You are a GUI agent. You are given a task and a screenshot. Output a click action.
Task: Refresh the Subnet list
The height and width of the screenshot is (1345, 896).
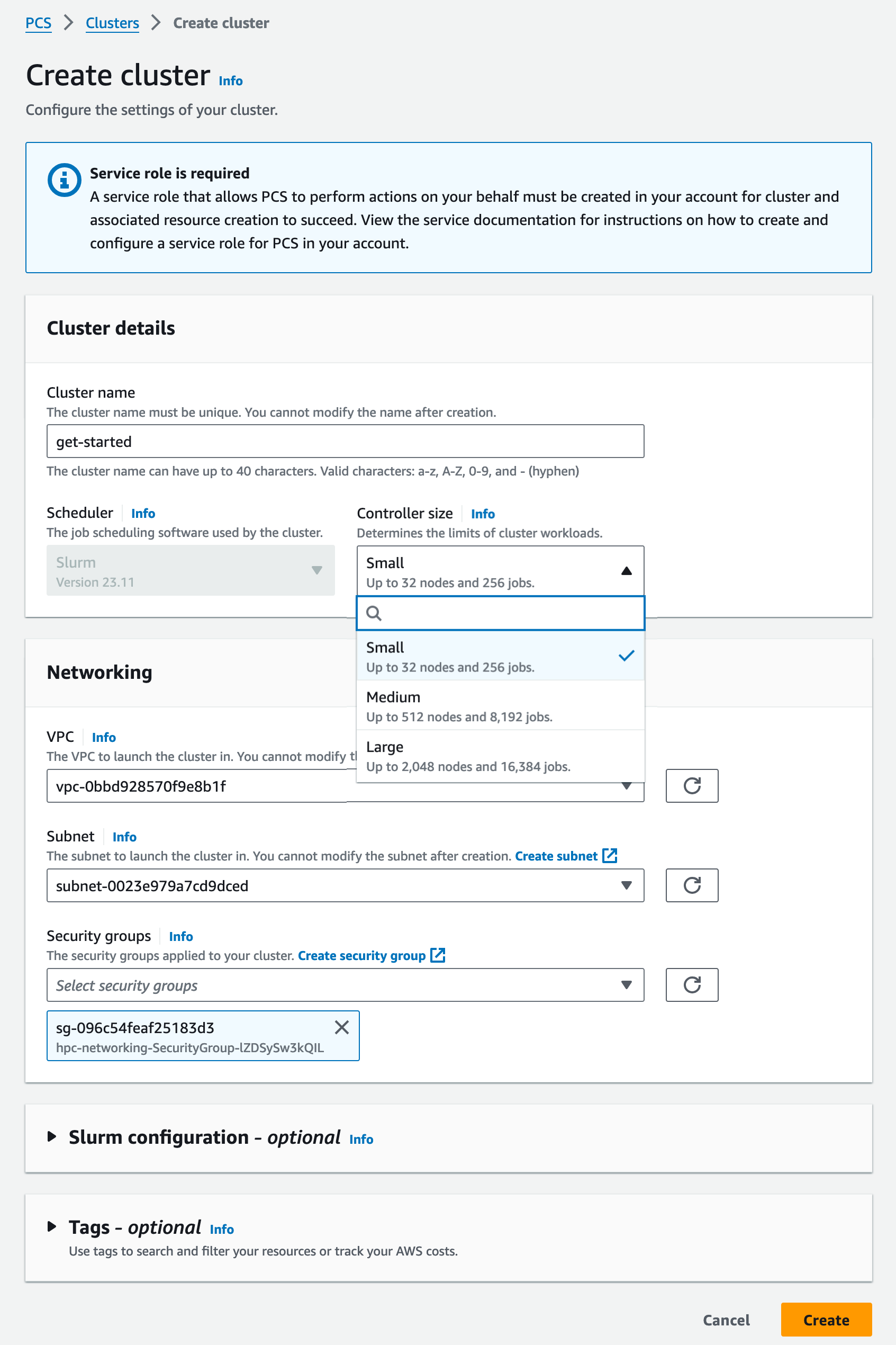691,885
